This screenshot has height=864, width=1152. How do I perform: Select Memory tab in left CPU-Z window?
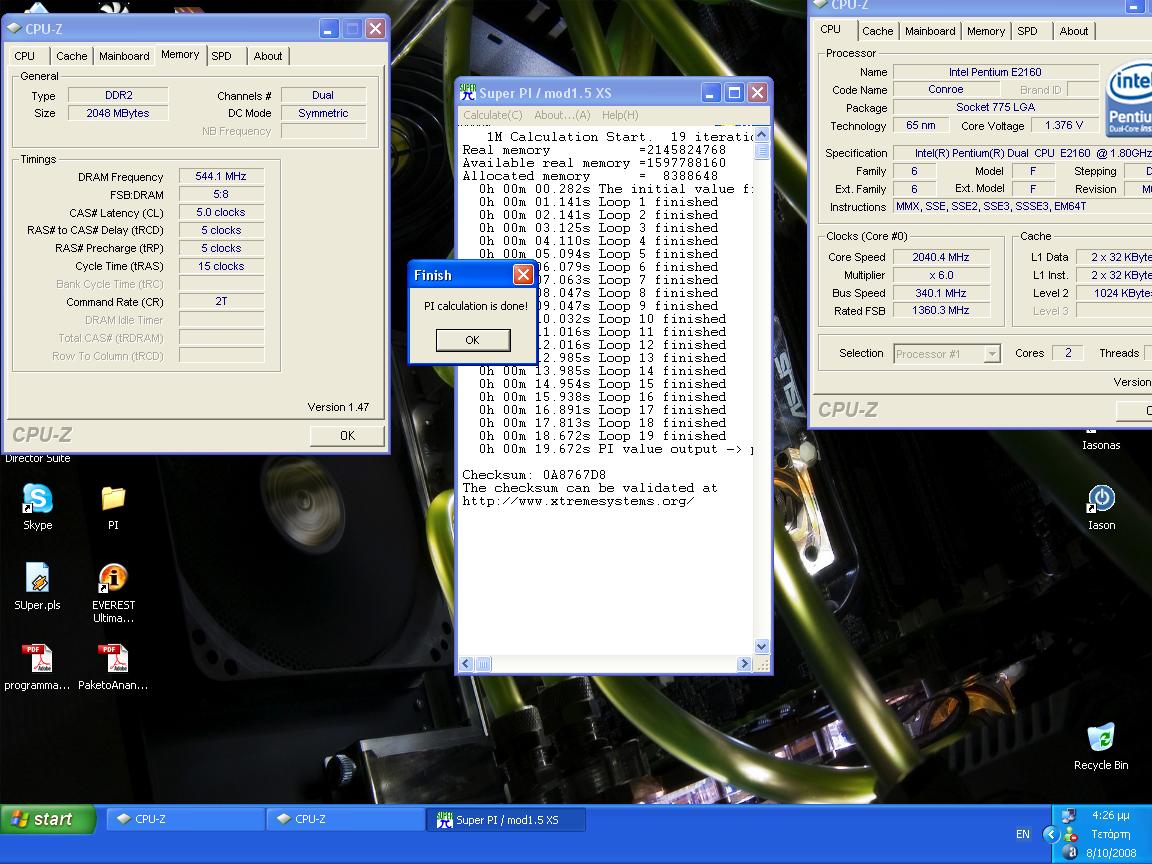(180, 54)
